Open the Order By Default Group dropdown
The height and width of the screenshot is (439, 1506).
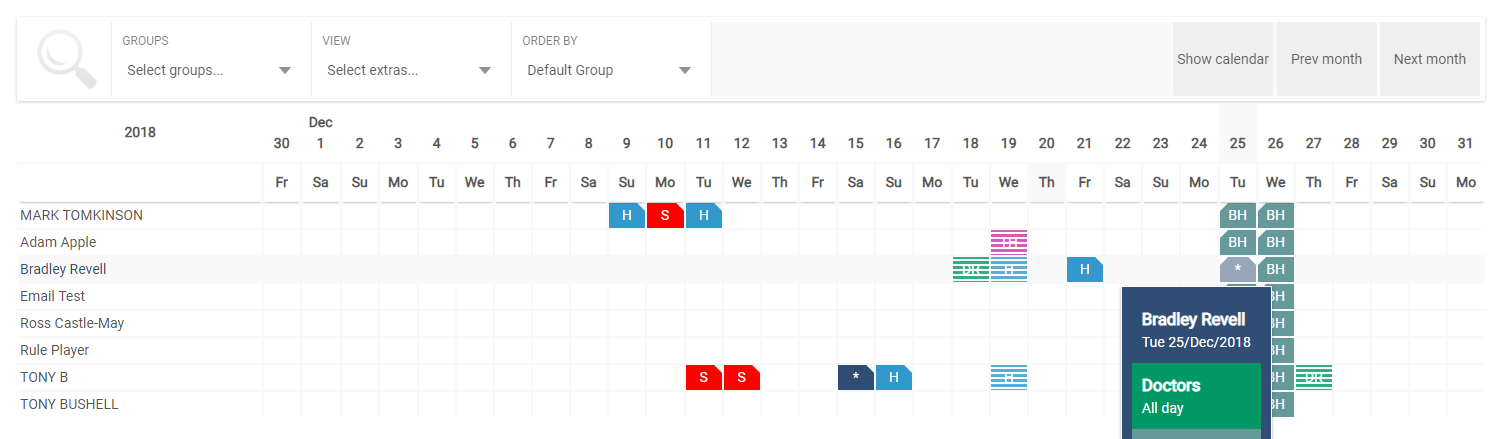click(x=609, y=70)
